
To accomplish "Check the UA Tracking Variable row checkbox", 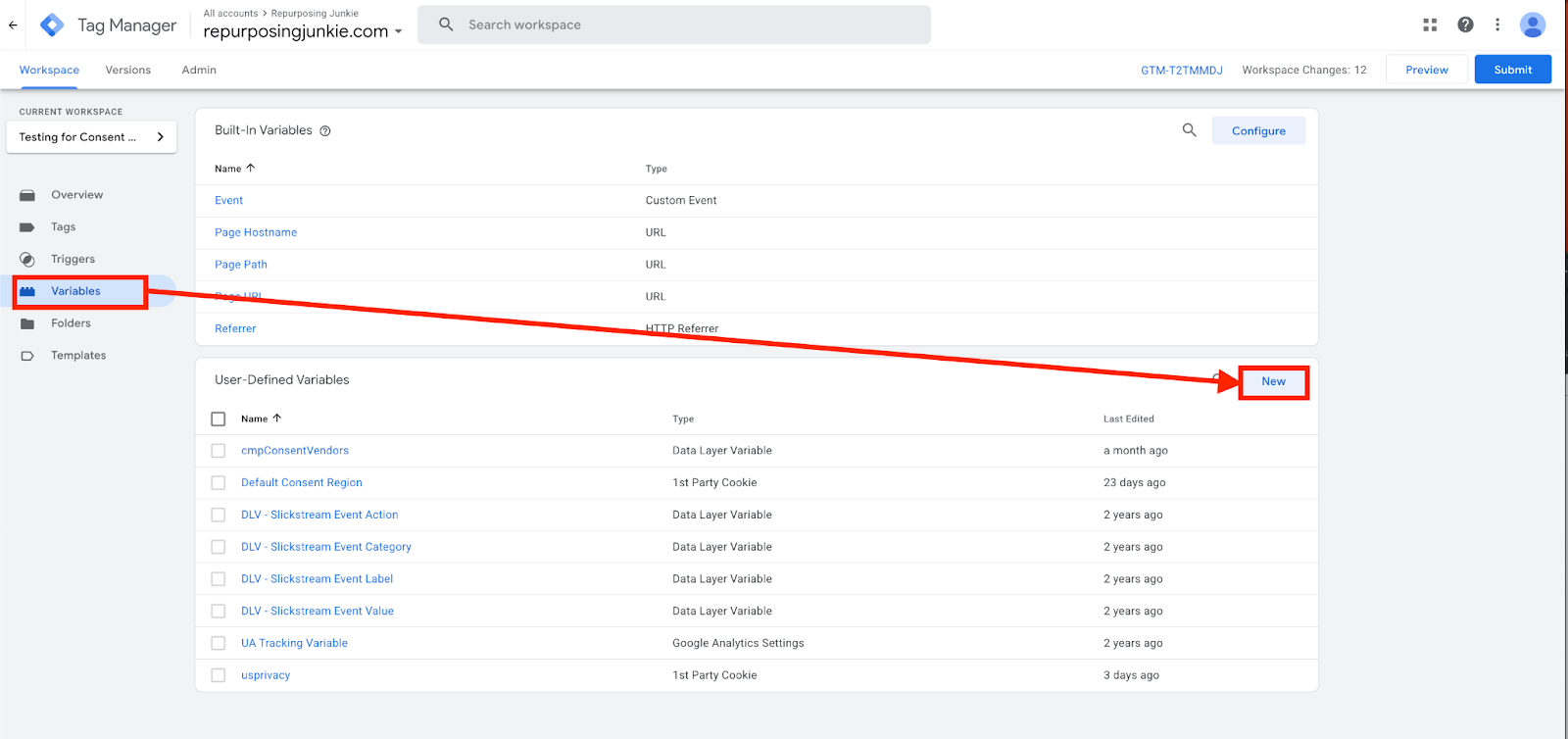I will pyautogui.click(x=219, y=643).
